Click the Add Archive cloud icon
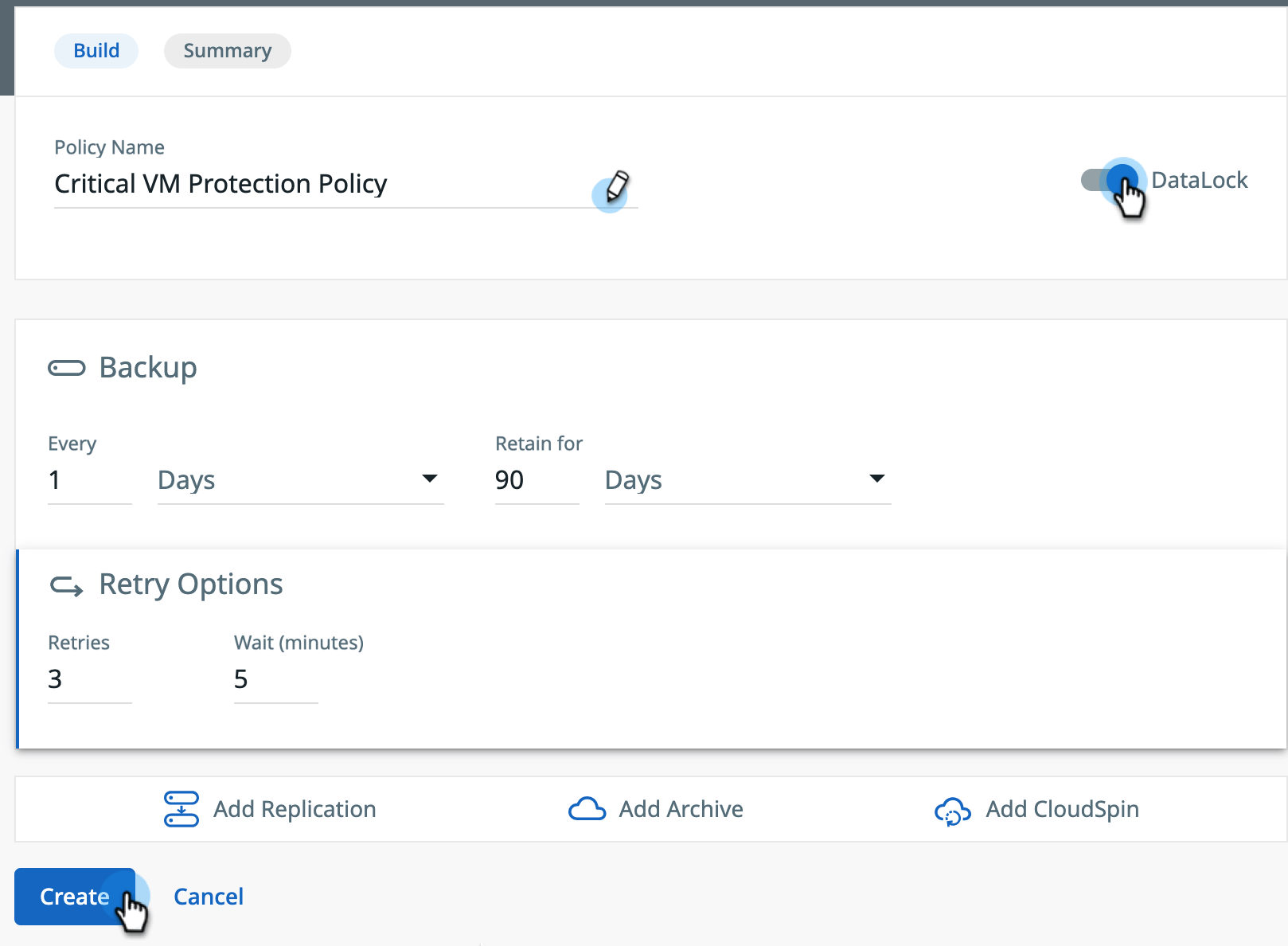This screenshot has height=946, width=1288. 587,809
